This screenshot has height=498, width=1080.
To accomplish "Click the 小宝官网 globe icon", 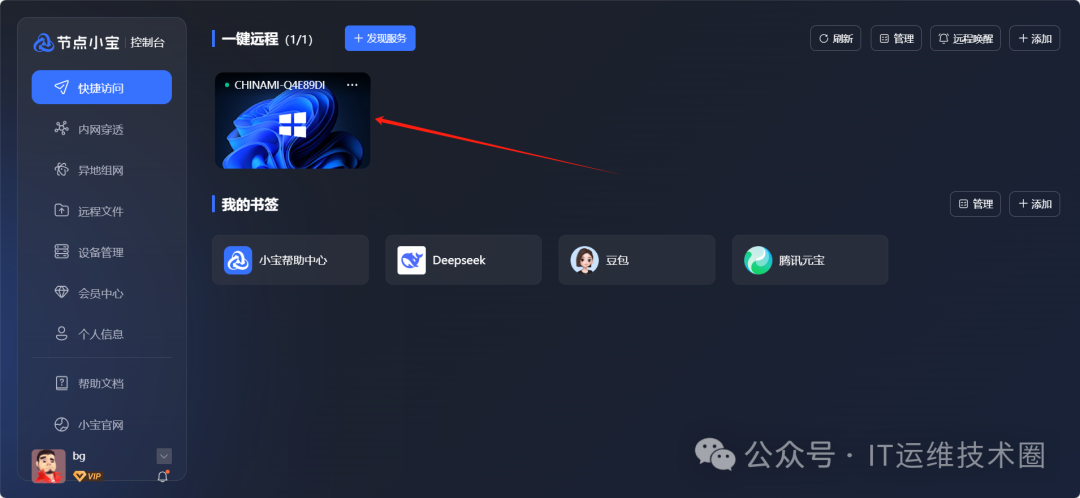I will click(62, 424).
